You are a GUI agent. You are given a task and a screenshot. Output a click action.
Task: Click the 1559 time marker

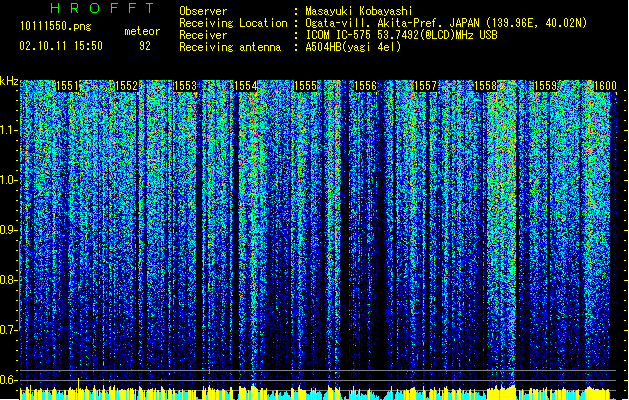pos(545,86)
